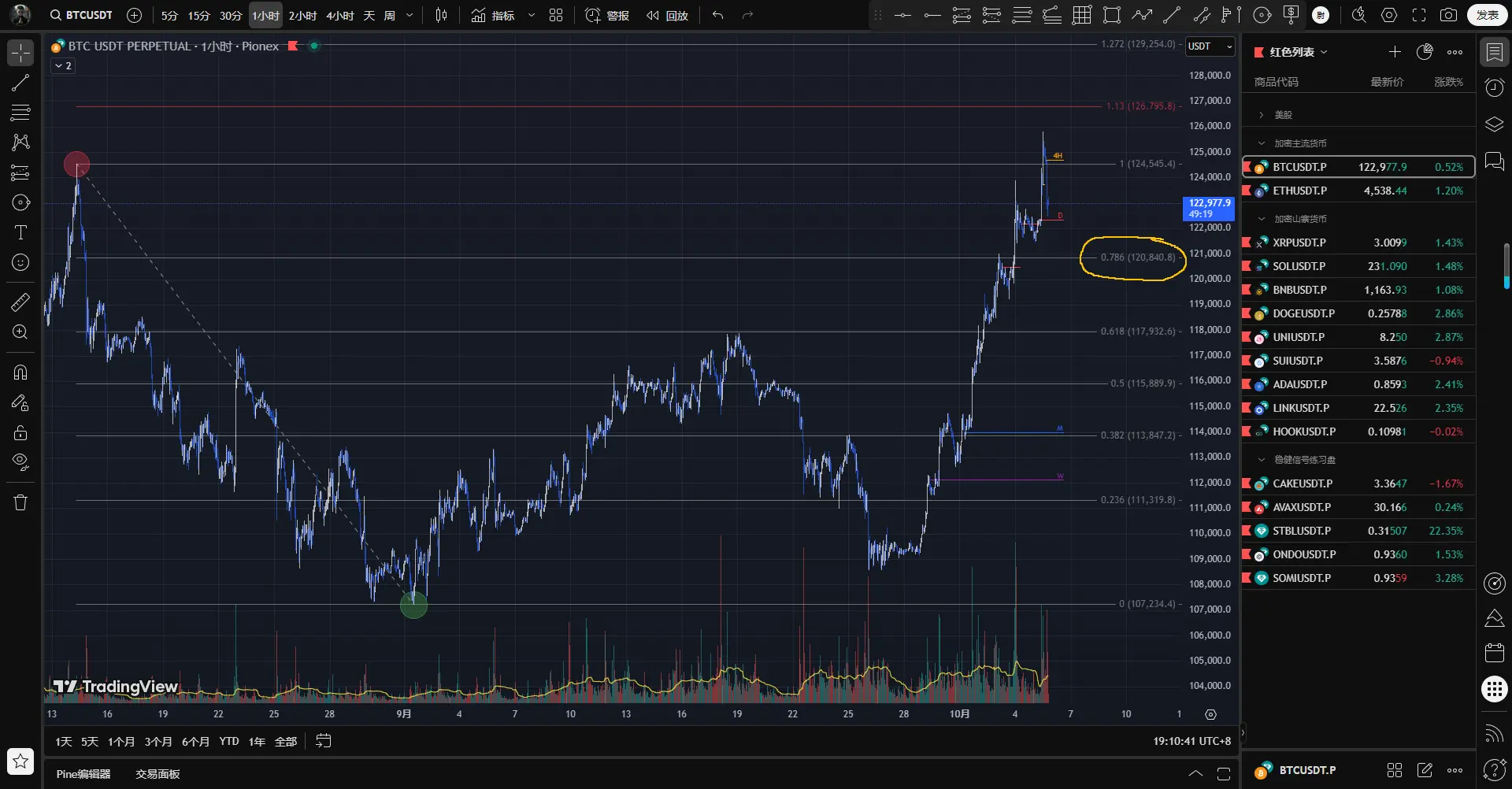Select the text annotation tool

coord(20,232)
